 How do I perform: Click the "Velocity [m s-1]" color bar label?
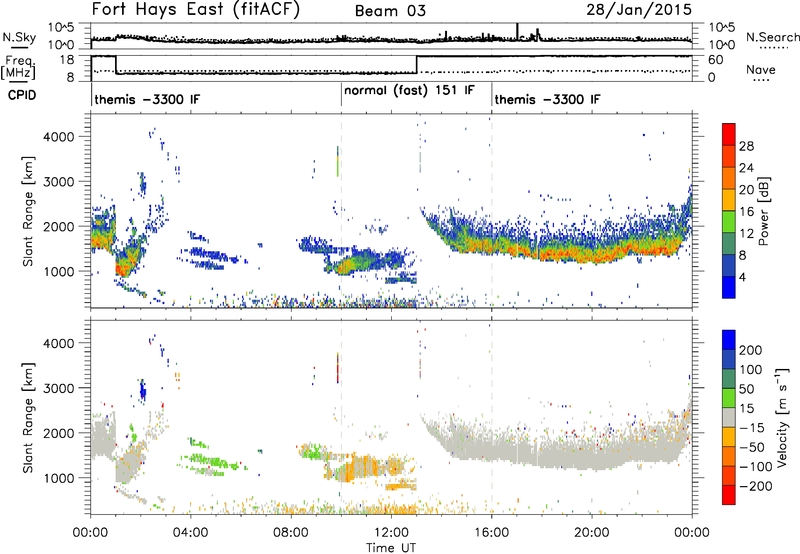tap(782, 418)
